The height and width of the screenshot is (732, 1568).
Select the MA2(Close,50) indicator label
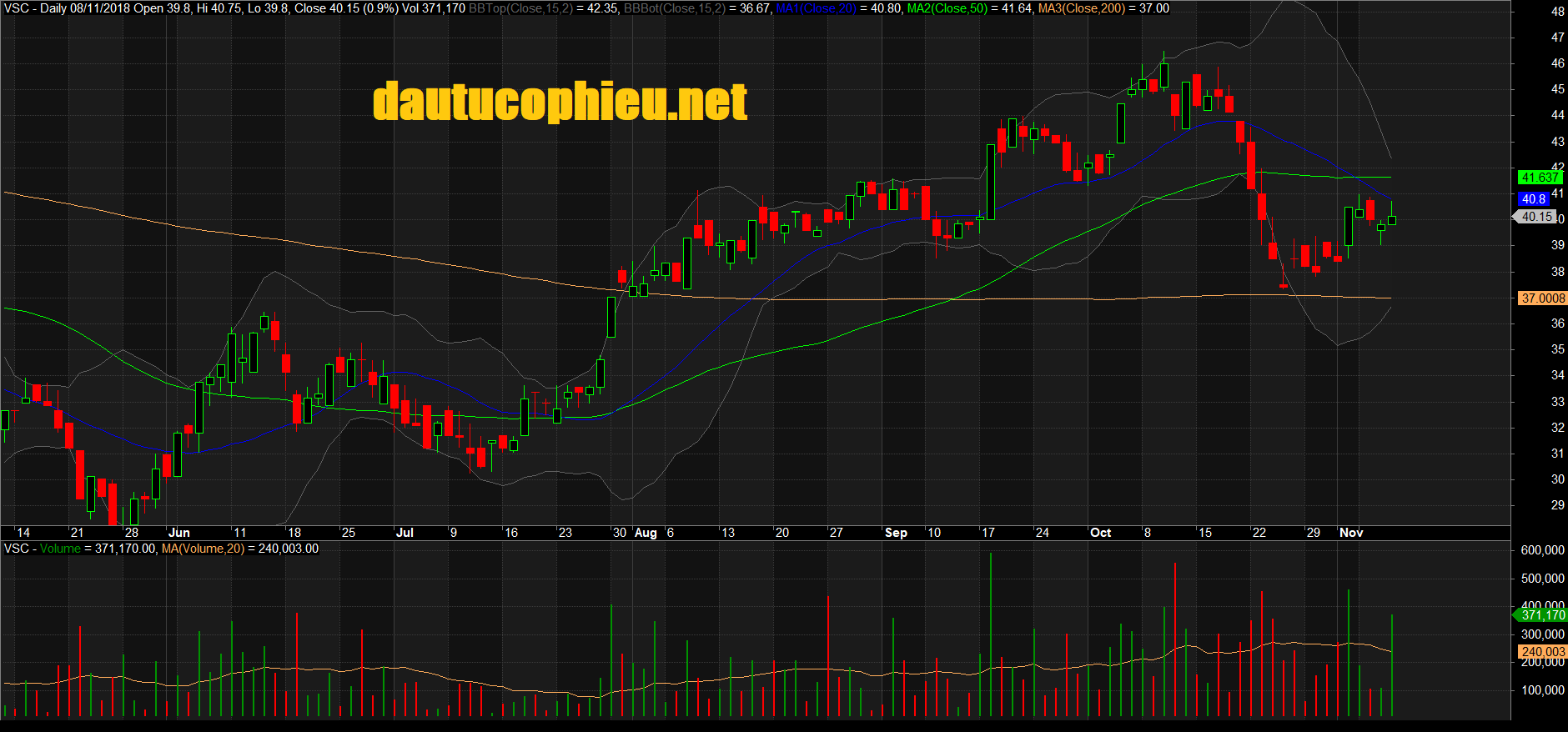947,8
